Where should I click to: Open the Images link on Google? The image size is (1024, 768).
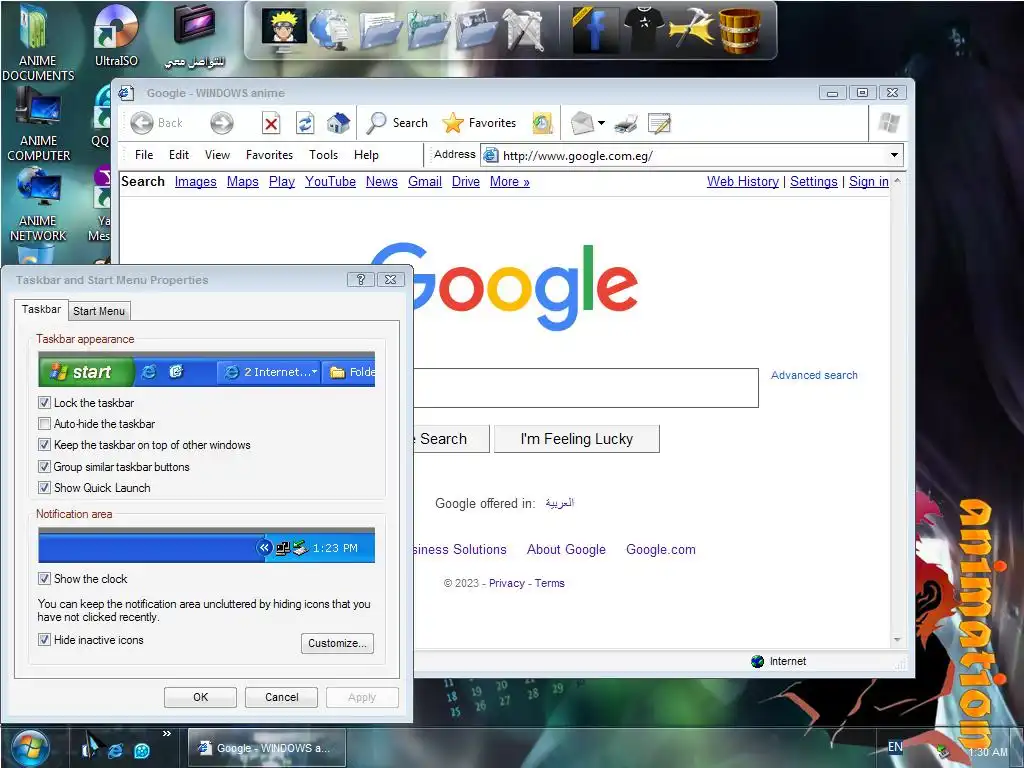tap(195, 182)
